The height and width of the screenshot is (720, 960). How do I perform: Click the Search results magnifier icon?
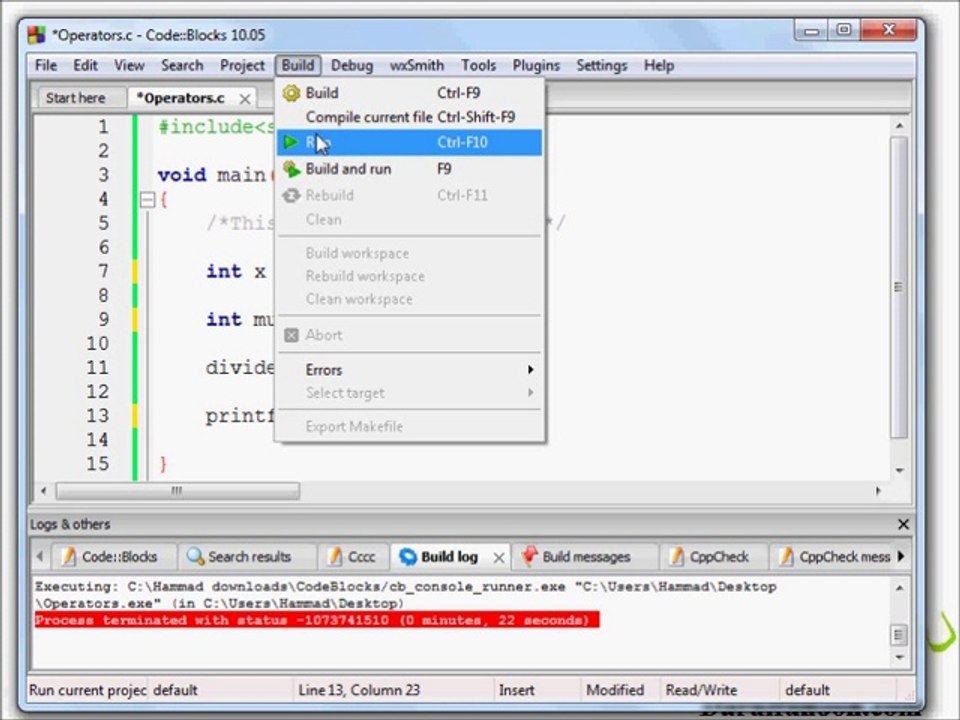pyautogui.click(x=195, y=557)
